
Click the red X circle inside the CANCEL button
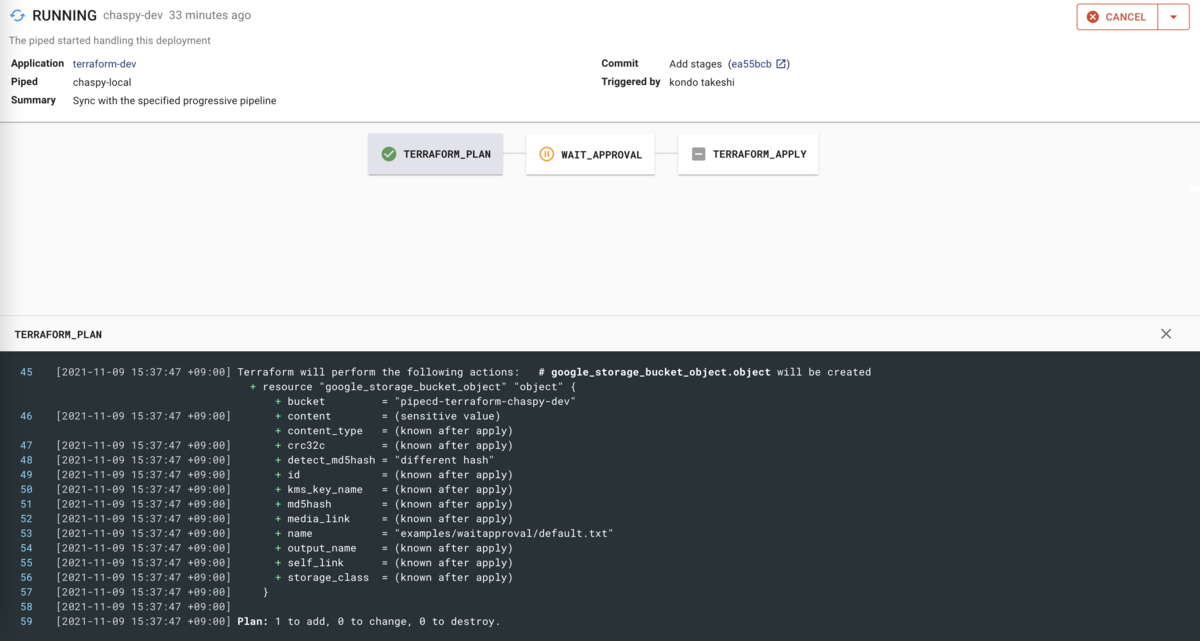tap(1094, 17)
